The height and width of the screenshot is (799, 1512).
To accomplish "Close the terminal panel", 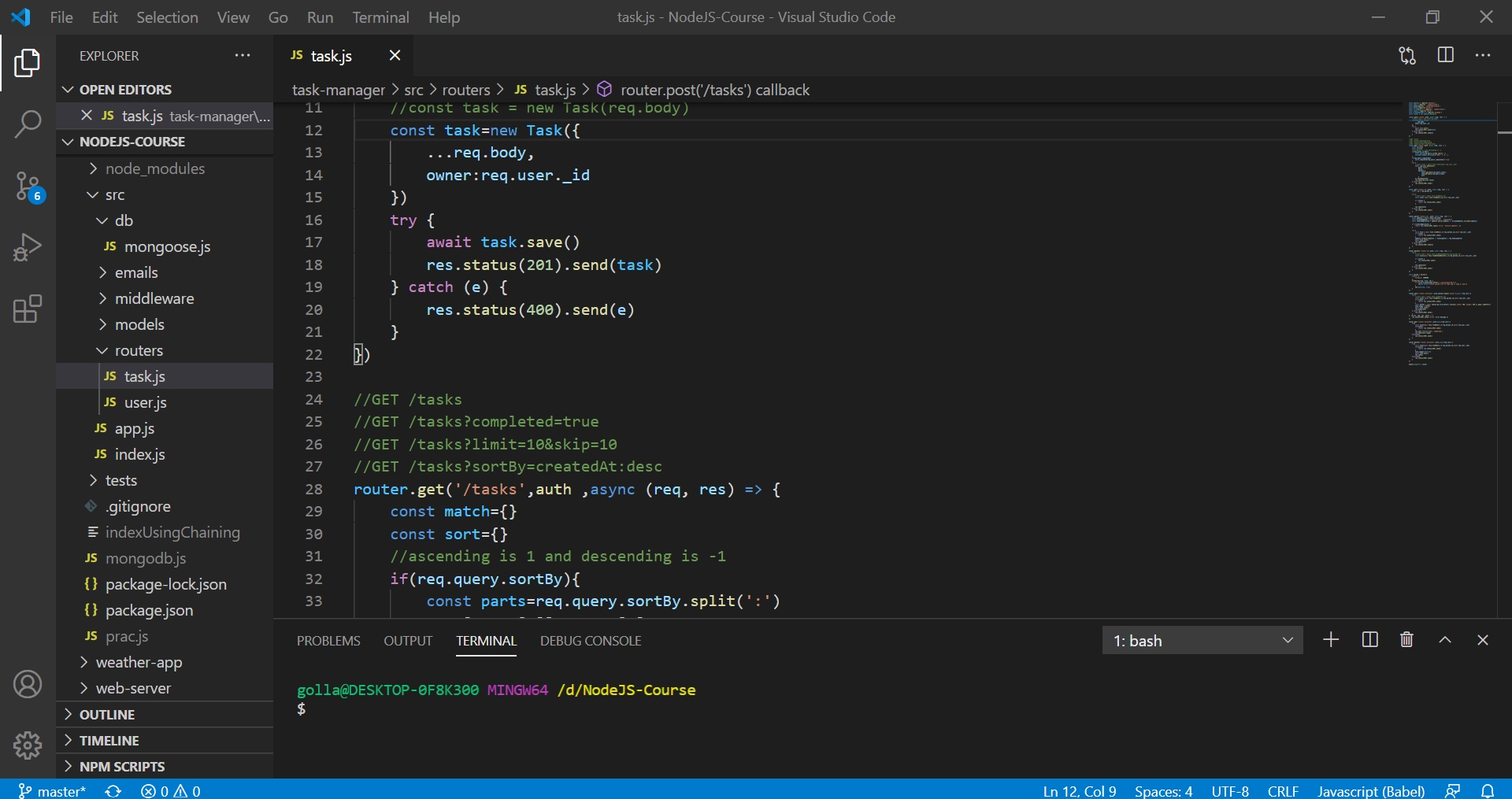I will click(1483, 640).
